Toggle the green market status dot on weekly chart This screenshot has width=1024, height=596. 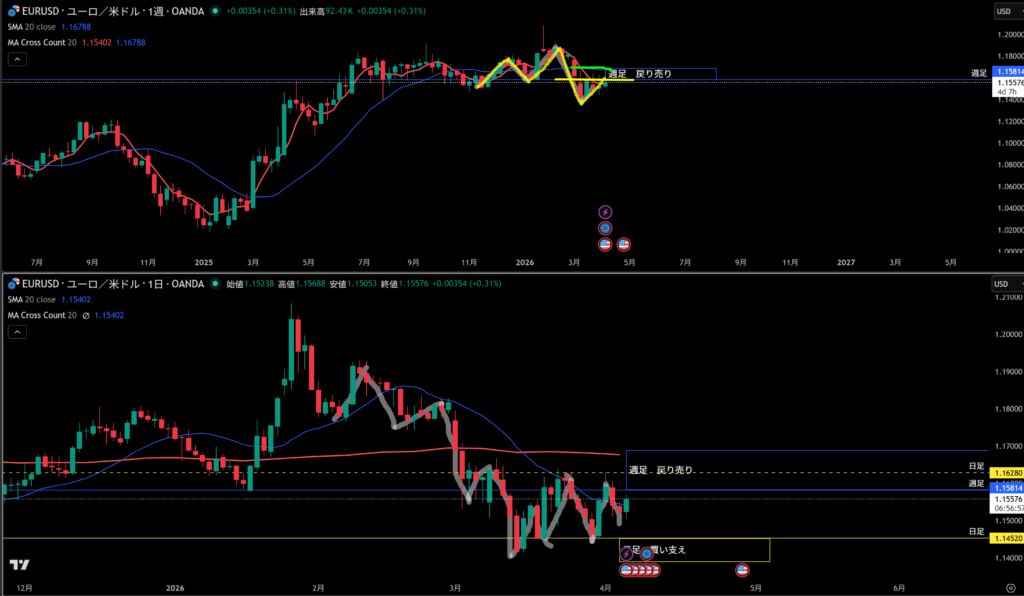pyautogui.click(x=214, y=10)
